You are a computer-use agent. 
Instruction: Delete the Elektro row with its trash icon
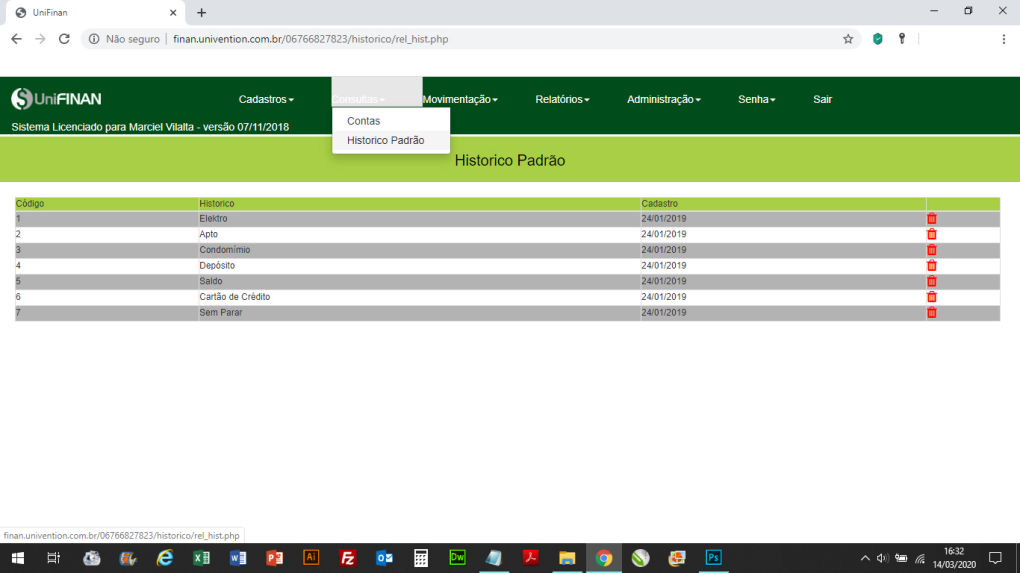pyautogui.click(x=932, y=219)
